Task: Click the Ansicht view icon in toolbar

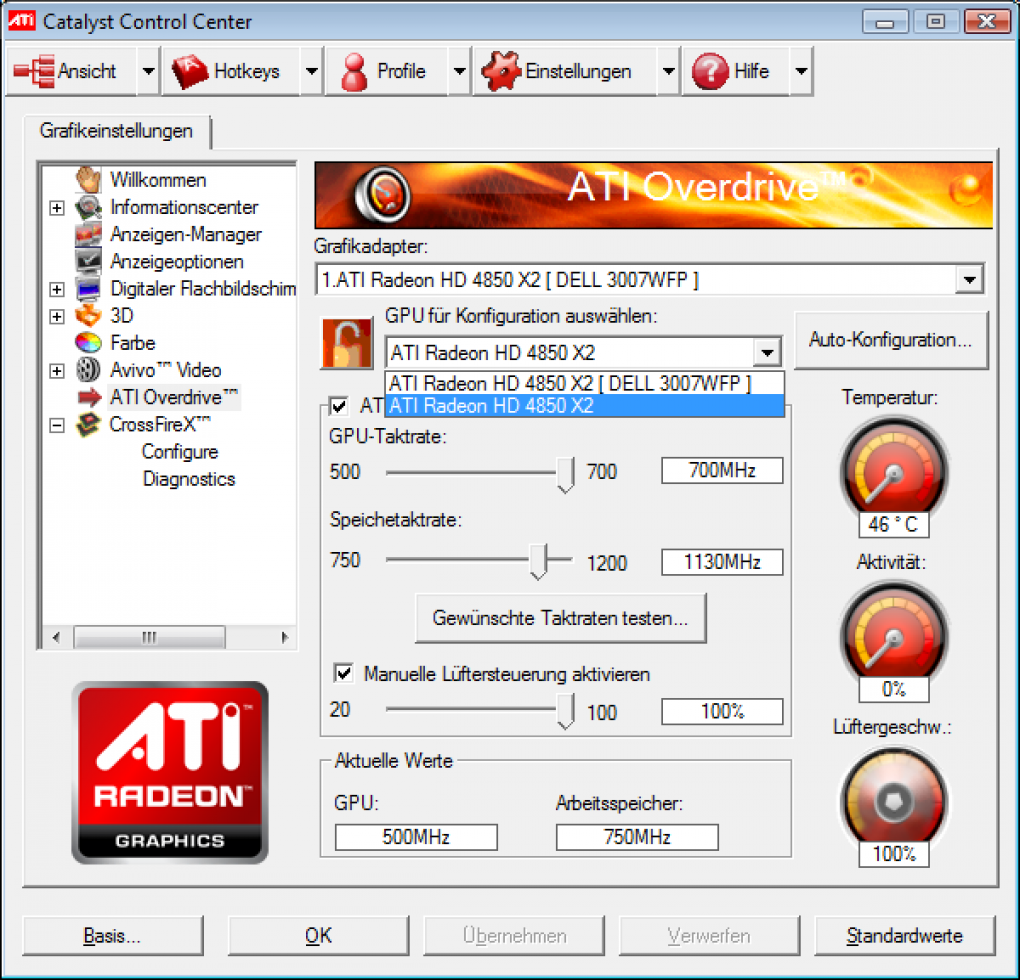Action: pyautogui.click(x=34, y=72)
